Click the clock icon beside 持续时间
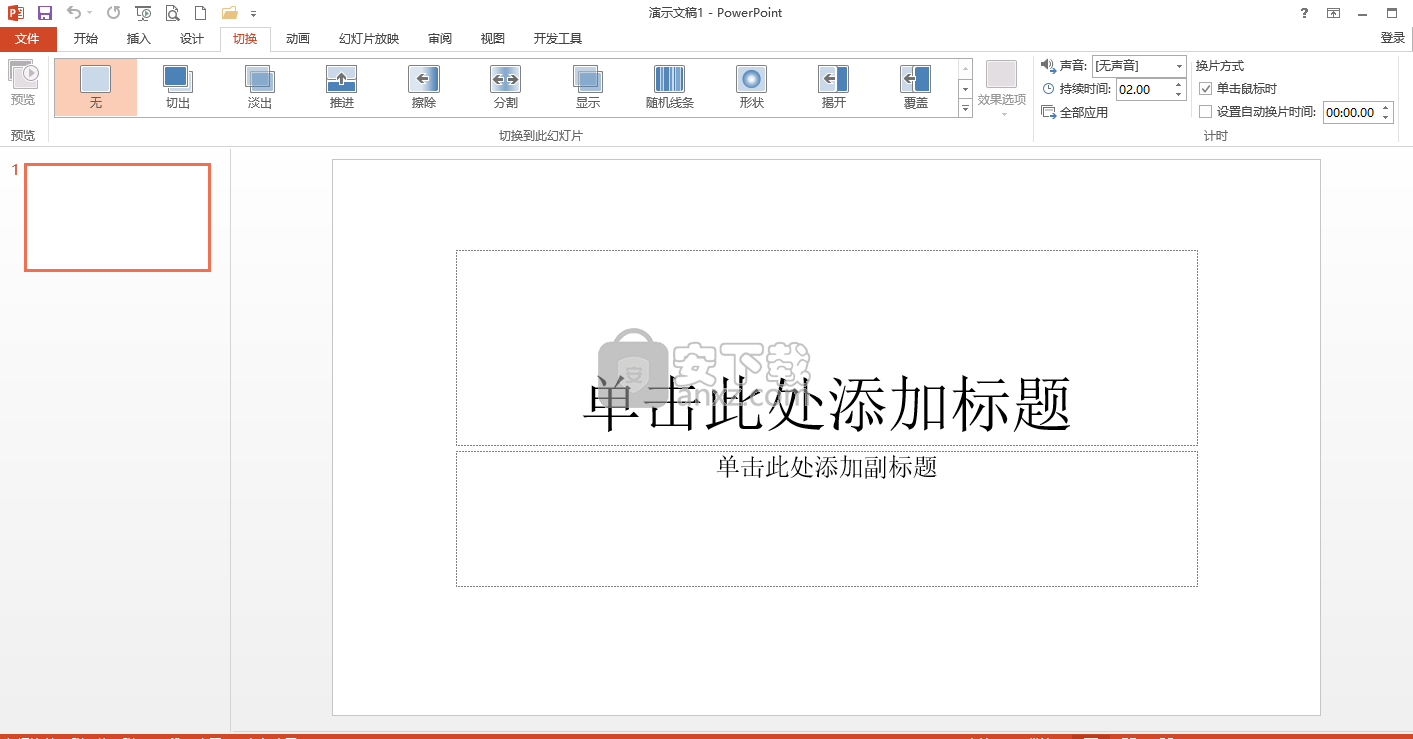The image size is (1413, 739). 1048,89
